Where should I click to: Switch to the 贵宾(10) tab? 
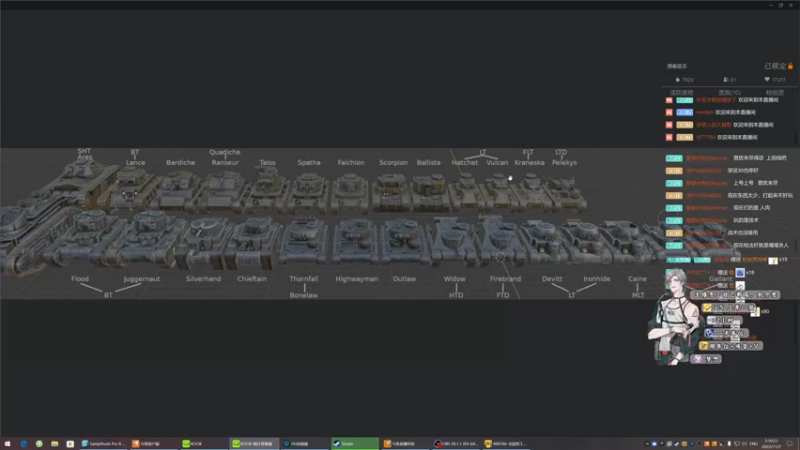[x=730, y=93]
